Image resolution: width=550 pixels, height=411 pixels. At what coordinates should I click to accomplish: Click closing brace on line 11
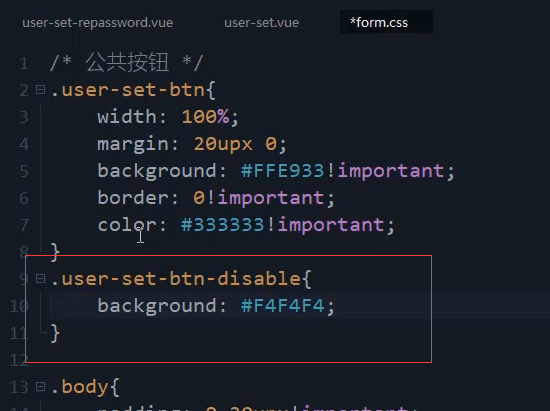[x=55, y=333]
